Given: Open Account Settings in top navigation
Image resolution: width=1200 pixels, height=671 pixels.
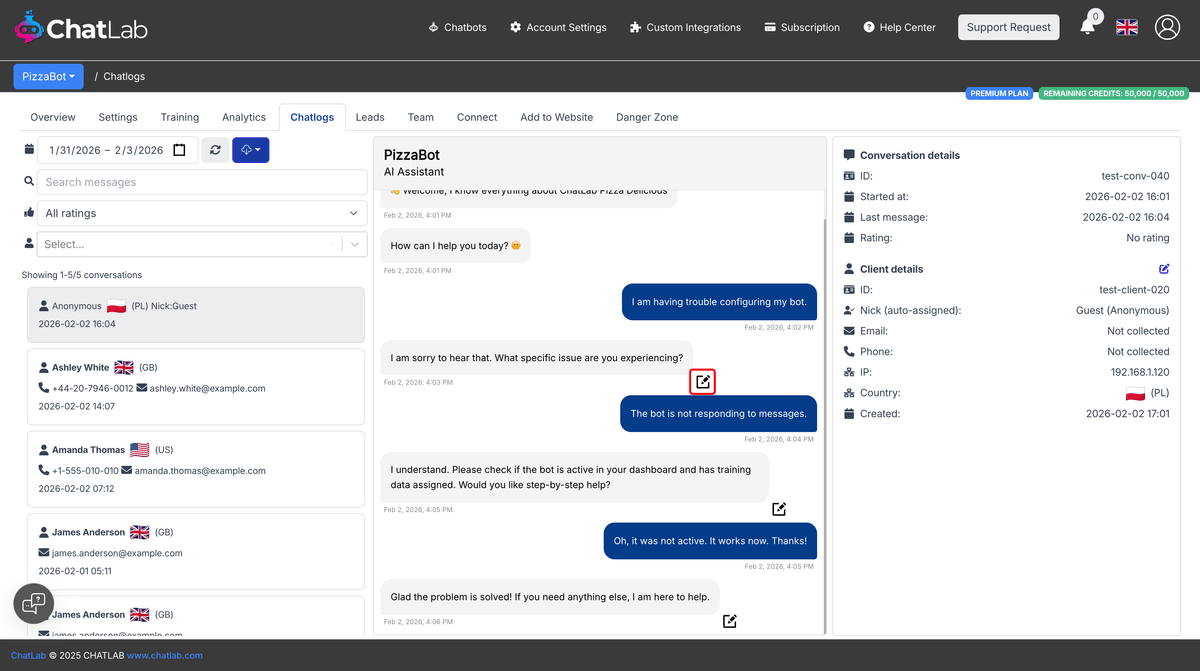Looking at the screenshot, I should [558, 27].
